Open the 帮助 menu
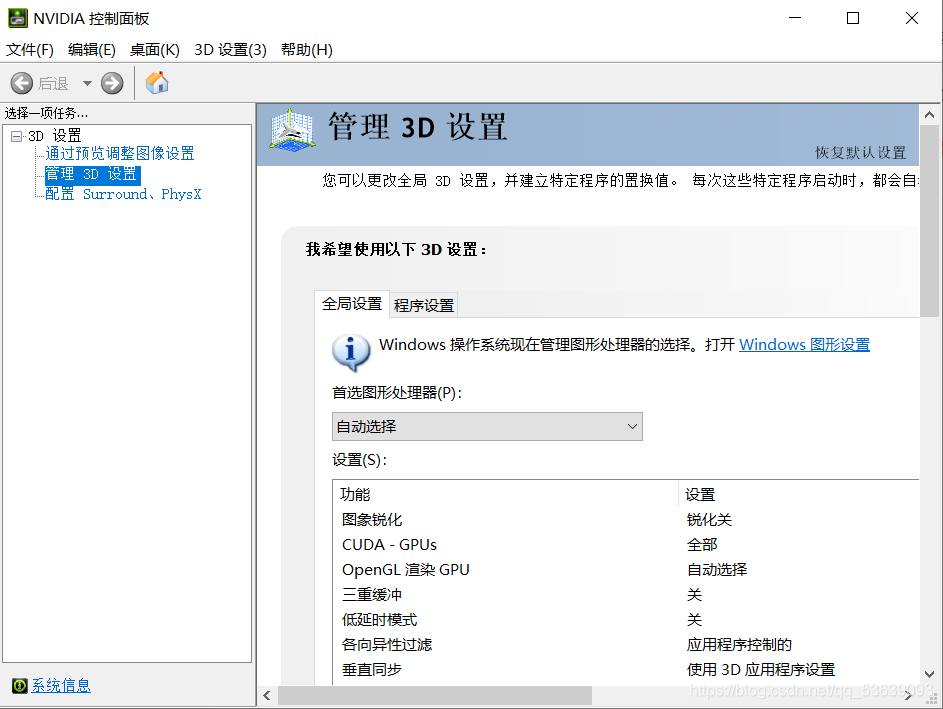 click(x=306, y=49)
